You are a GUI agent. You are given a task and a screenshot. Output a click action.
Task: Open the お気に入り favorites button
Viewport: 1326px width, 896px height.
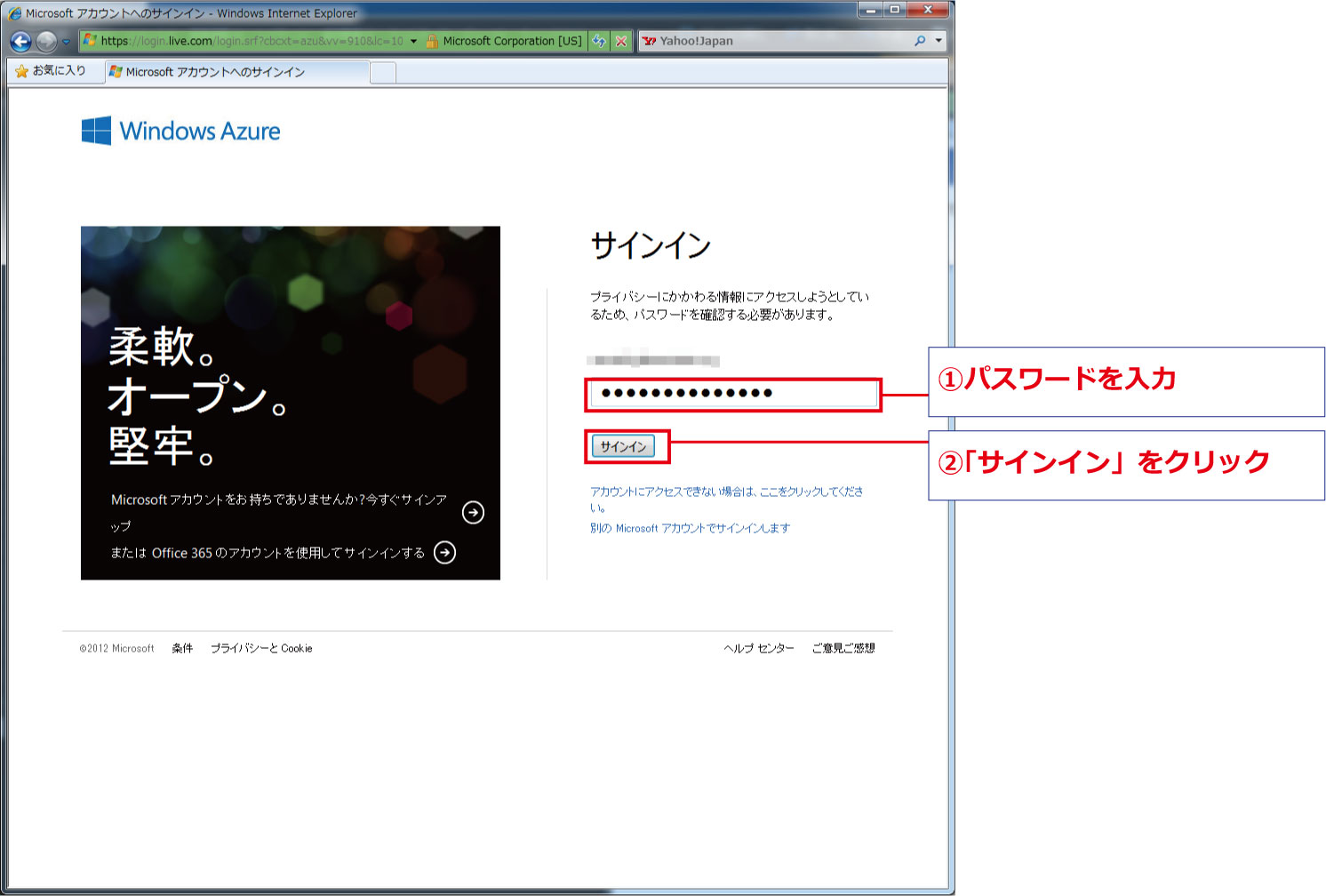pos(51,70)
